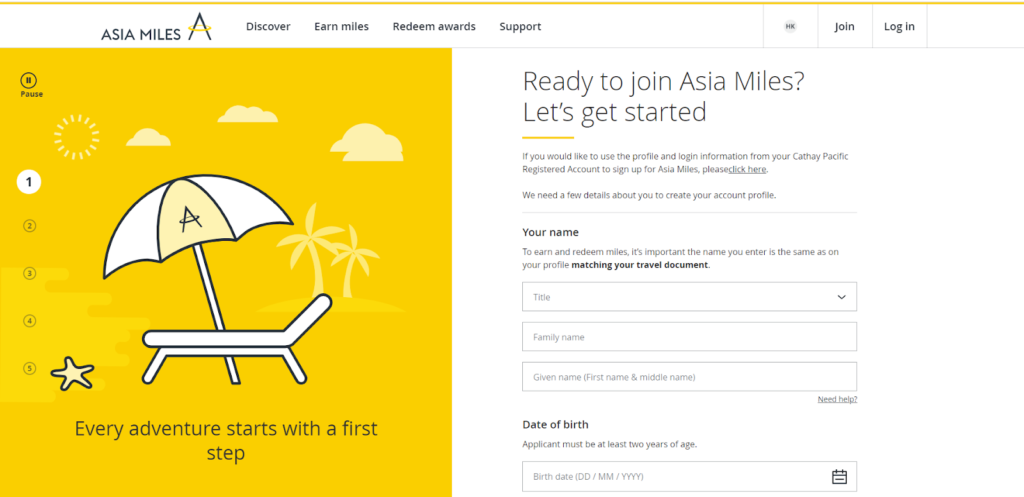Expand the Title dropdown
The width and height of the screenshot is (1024, 497).
tap(689, 297)
